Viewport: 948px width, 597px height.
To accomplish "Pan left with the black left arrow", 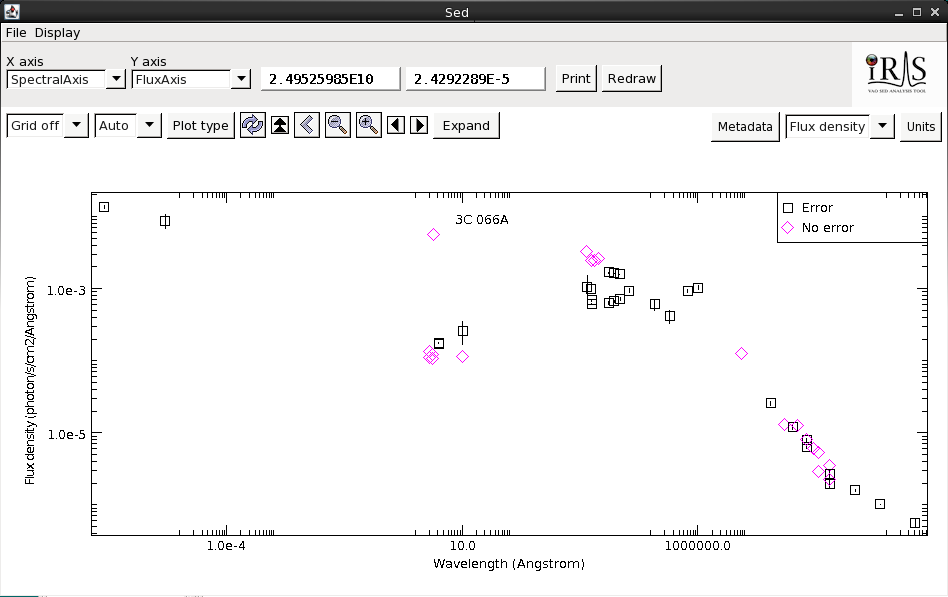I will click(396, 125).
